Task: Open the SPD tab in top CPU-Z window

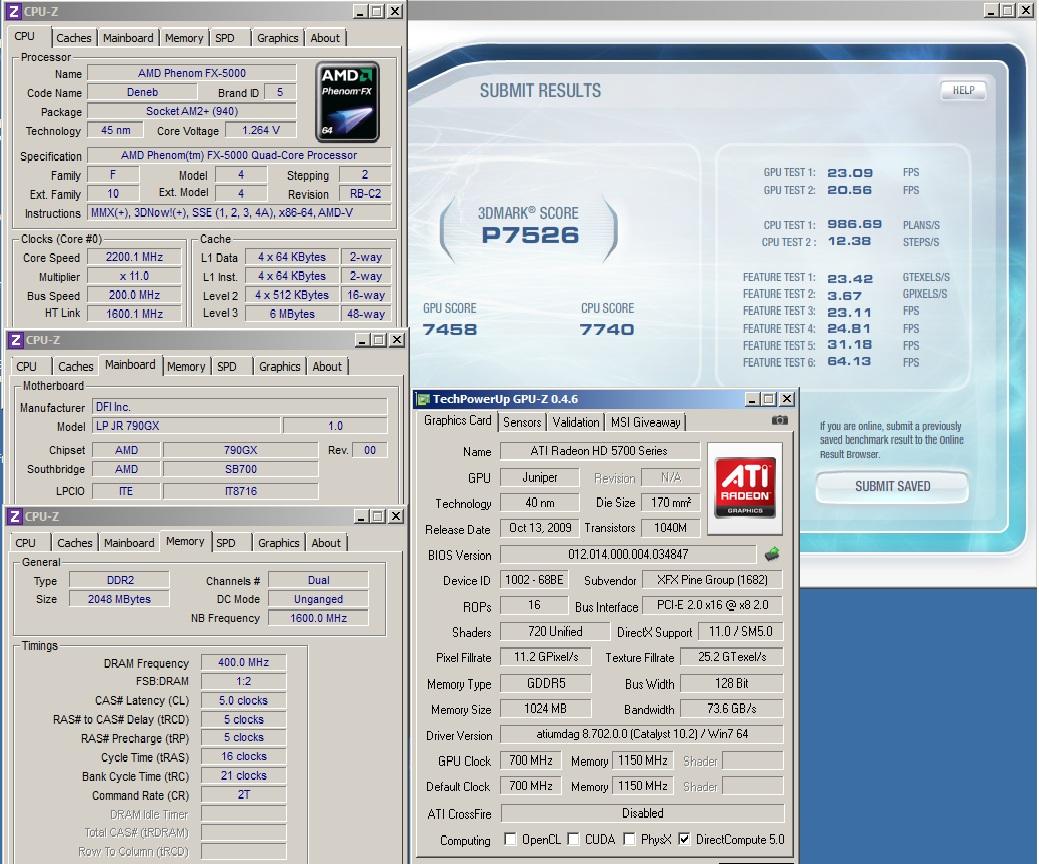Action: point(225,38)
